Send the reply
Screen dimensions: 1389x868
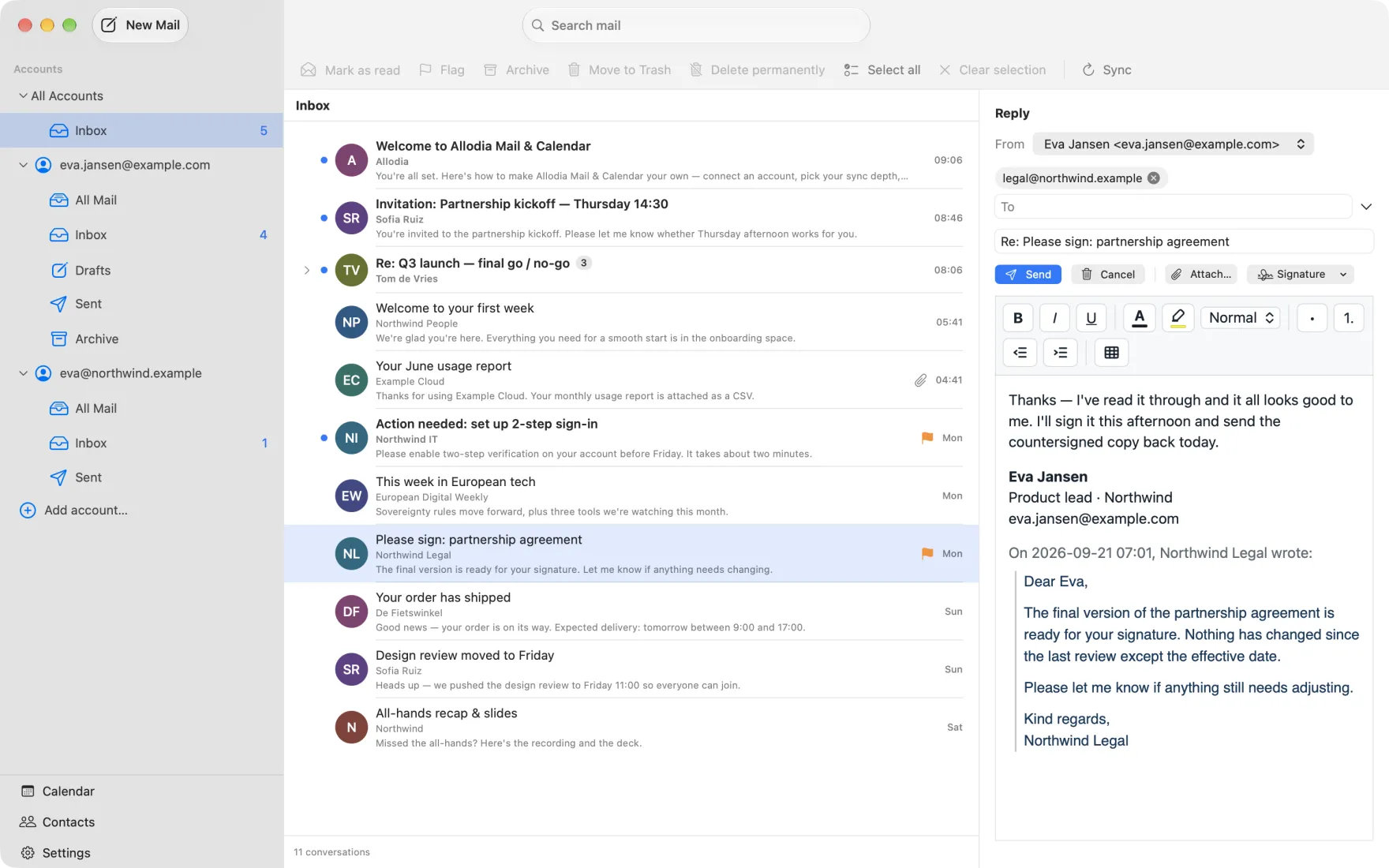[1028, 275]
